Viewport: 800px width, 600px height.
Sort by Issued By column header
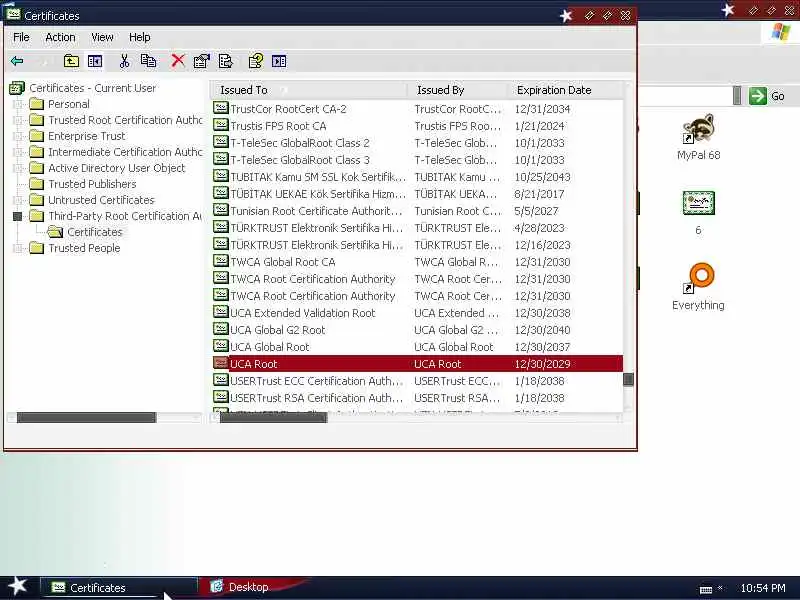point(458,90)
